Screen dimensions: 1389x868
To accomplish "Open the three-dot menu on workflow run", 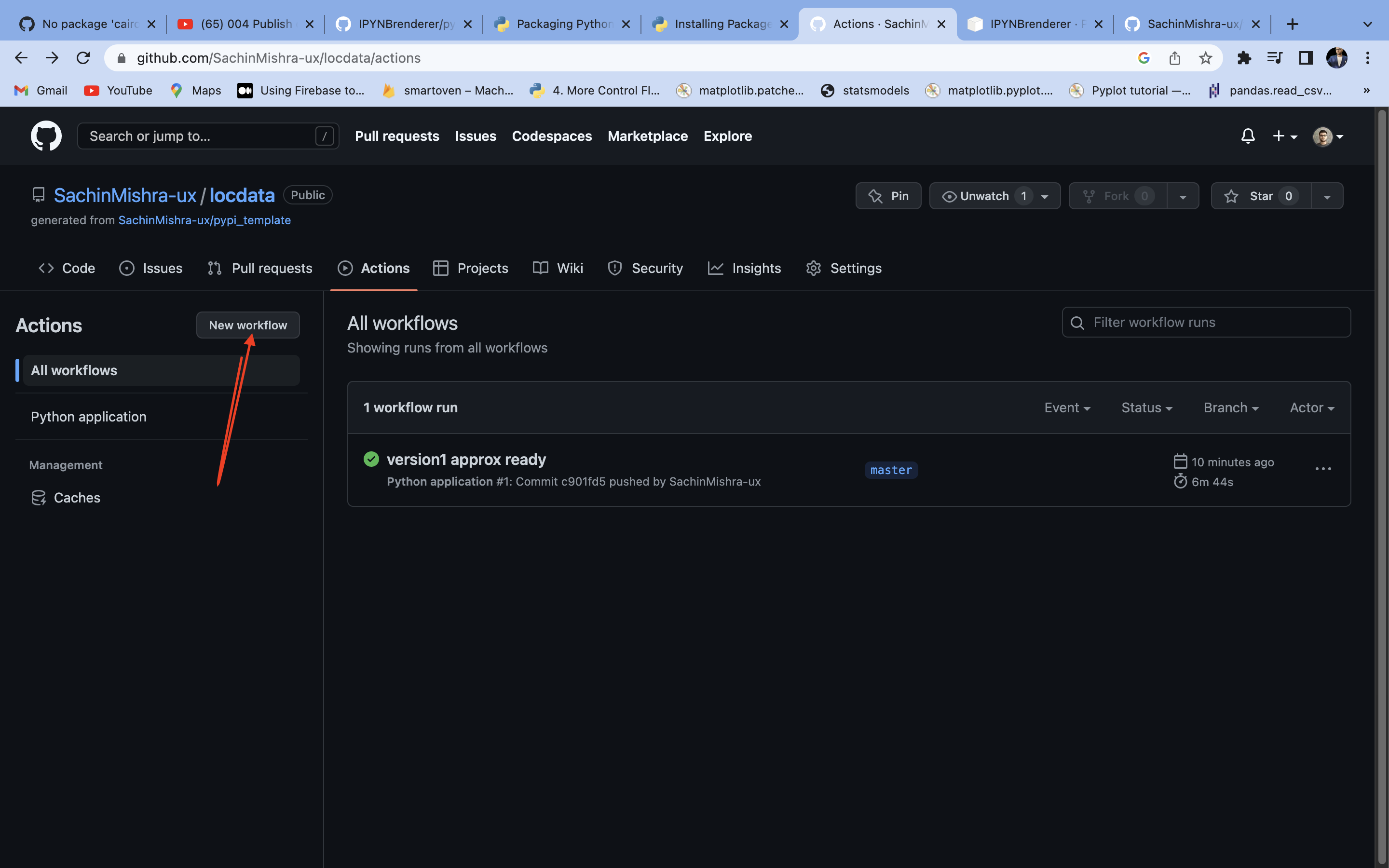I will [x=1323, y=469].
